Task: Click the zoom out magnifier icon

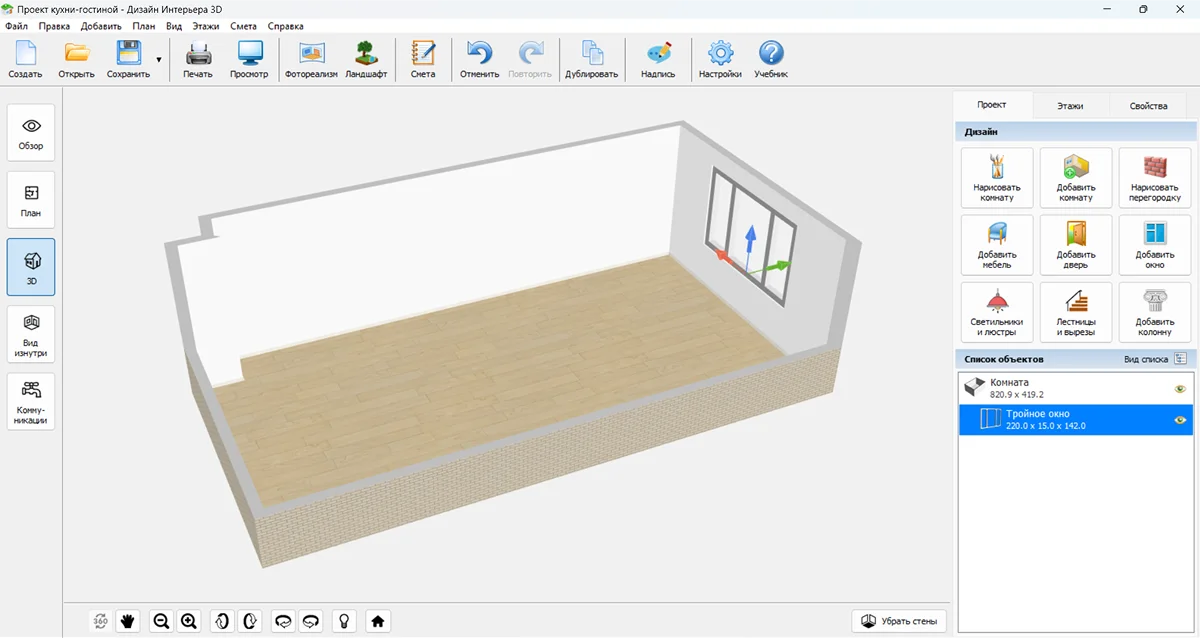Action: pos(160,621)
